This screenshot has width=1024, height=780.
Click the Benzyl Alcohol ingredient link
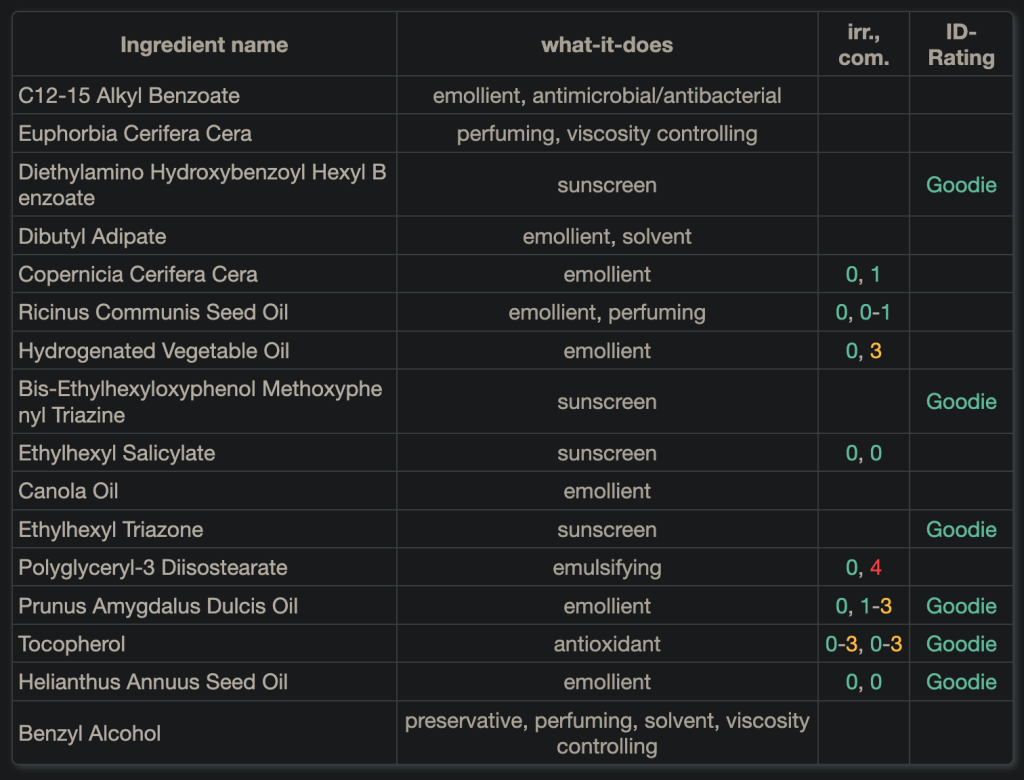click(x=90, y=734)
